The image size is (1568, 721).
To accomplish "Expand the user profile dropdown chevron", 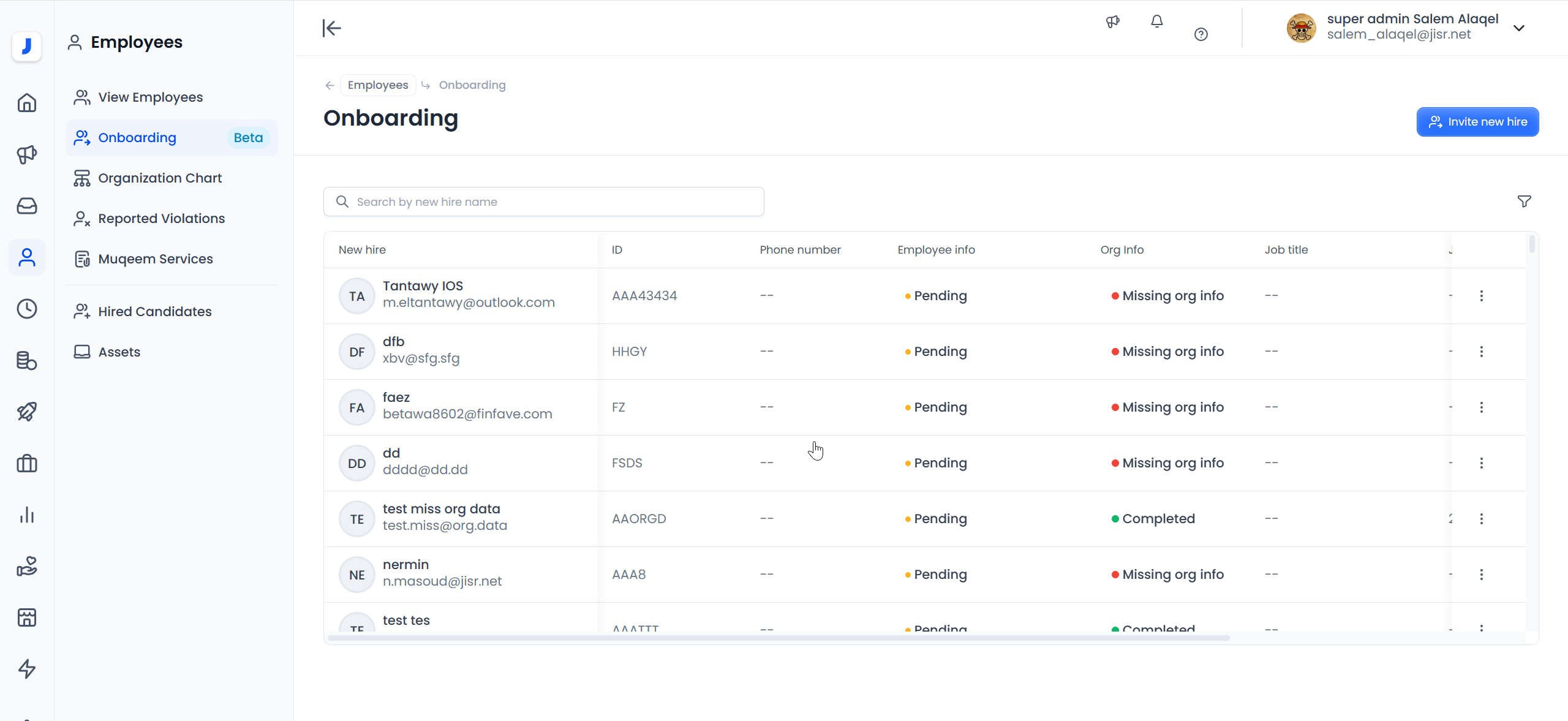I will pyautogui.click(x=1520, y=28).
